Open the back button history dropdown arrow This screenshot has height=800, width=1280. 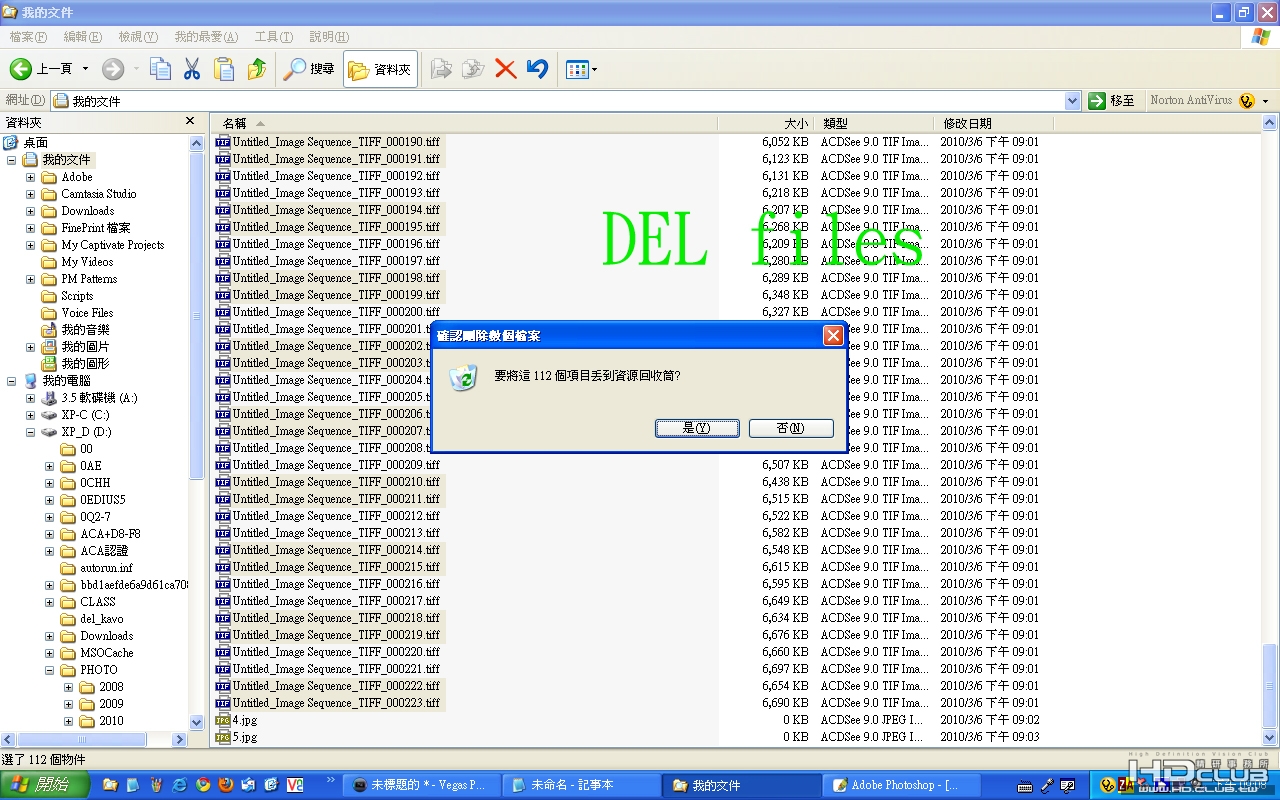(85, 69)
